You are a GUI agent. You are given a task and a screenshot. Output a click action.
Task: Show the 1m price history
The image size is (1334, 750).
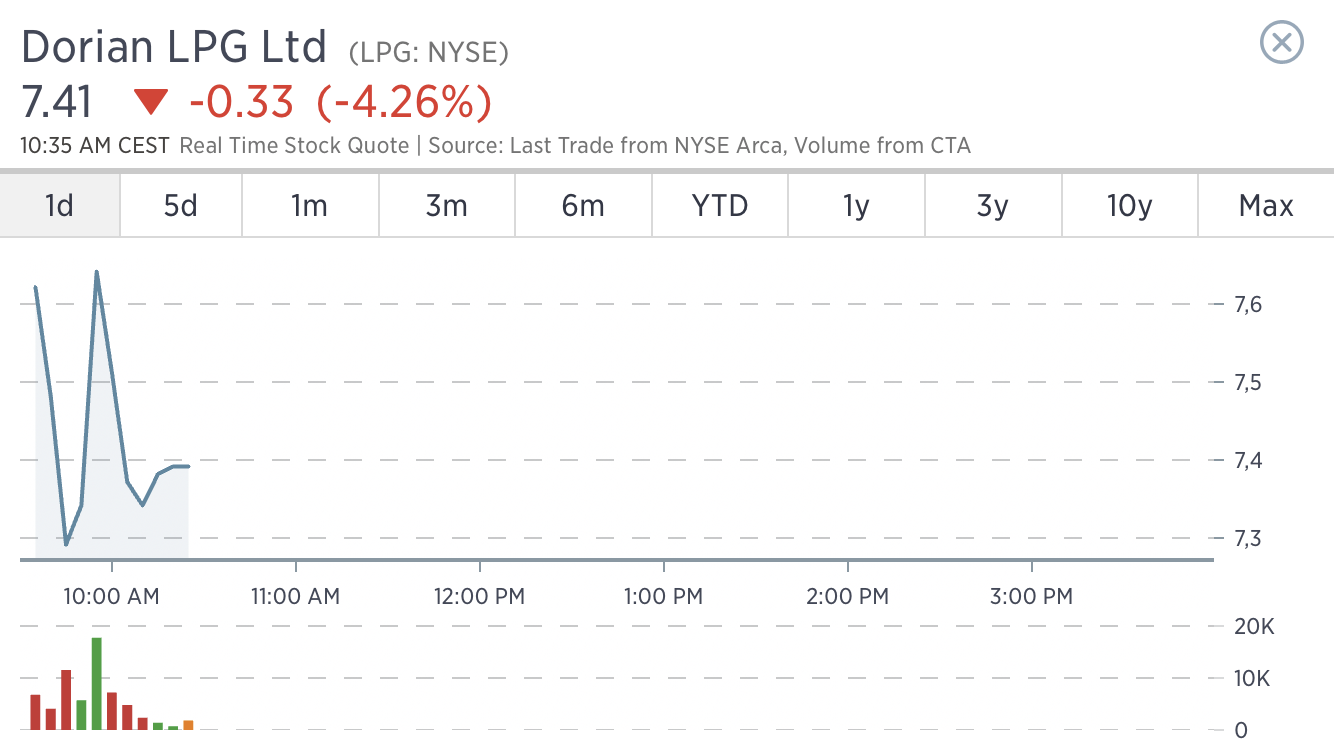pyautogui.click(x=309, y=206)
